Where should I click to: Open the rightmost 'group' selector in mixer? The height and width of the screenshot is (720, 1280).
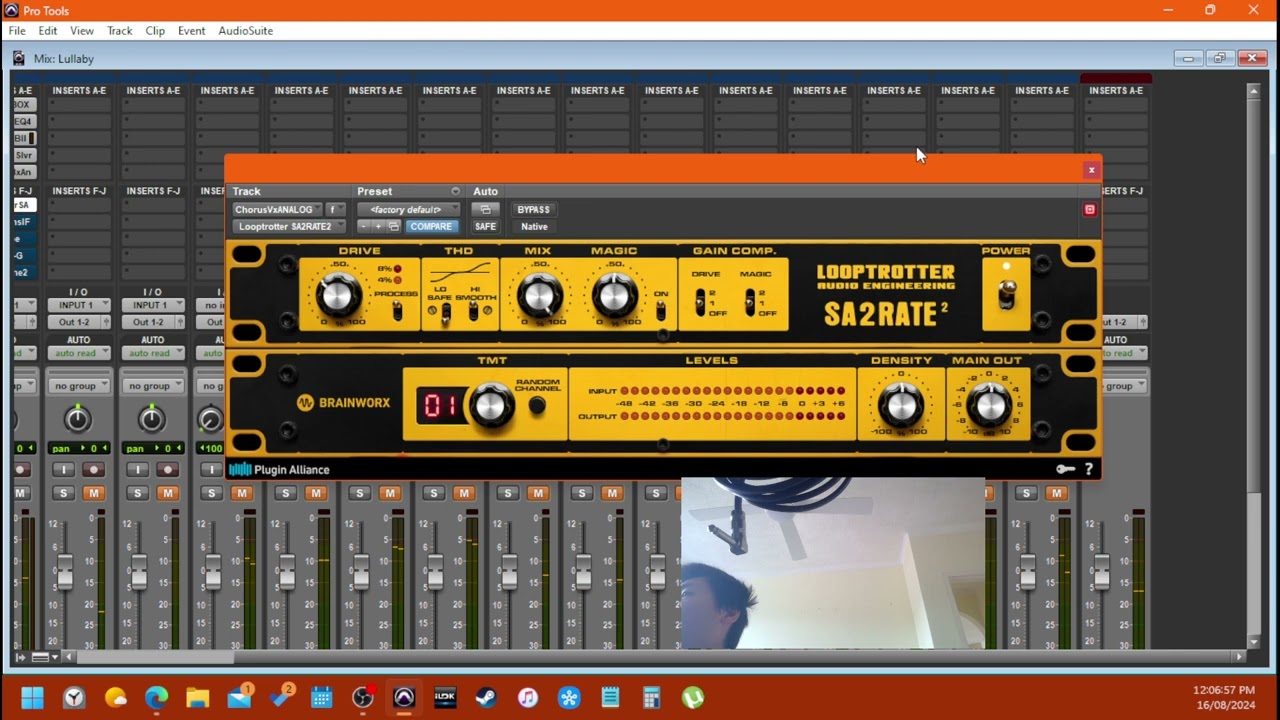tap(1124, 386)
